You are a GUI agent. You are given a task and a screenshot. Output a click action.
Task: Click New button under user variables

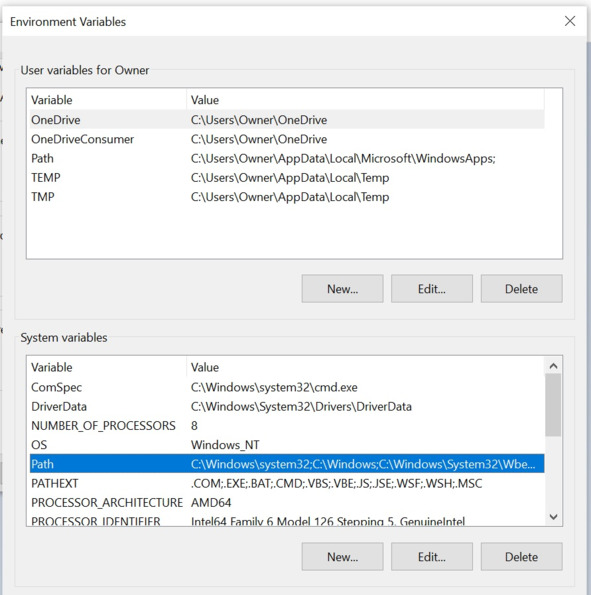tap(342, 289)
